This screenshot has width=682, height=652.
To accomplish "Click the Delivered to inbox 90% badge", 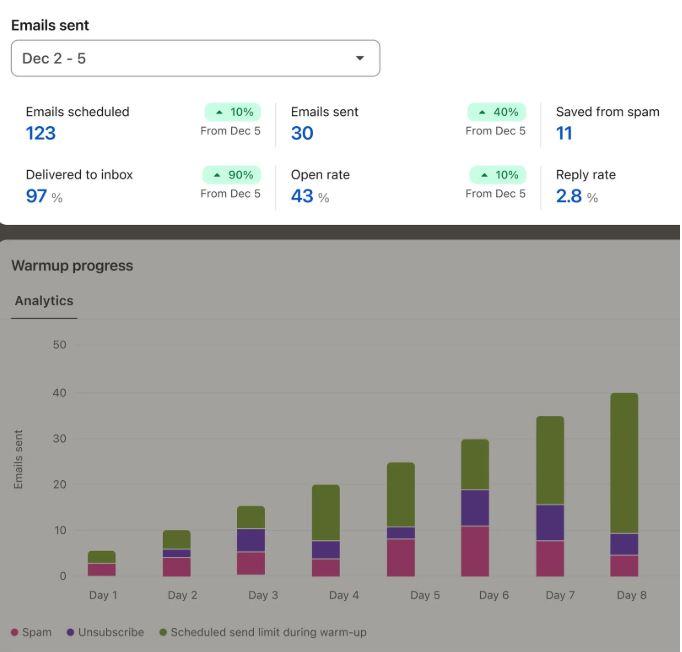I will click(x=232, y=175).
